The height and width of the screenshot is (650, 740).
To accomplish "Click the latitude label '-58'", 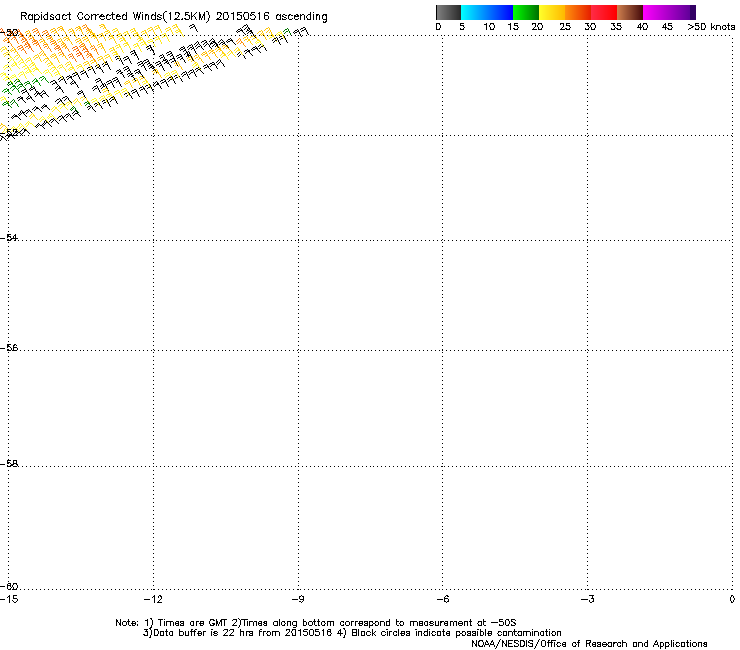I will tap(9, 464).
